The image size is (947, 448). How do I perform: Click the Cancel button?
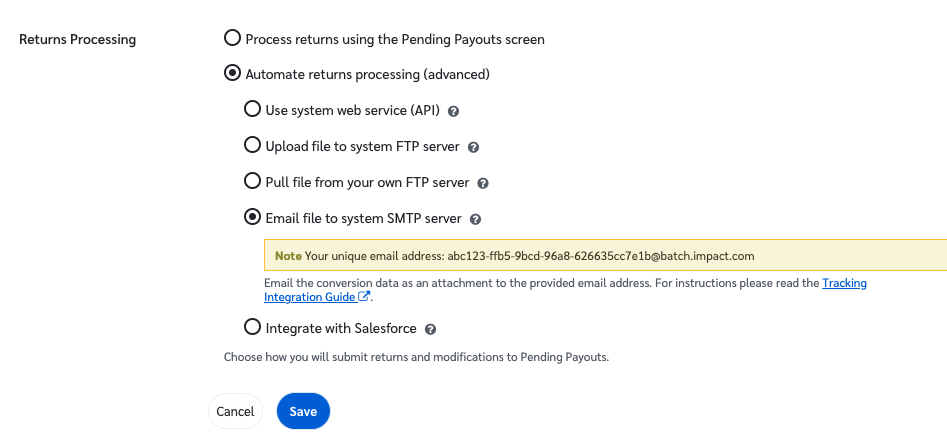[235, 411]
